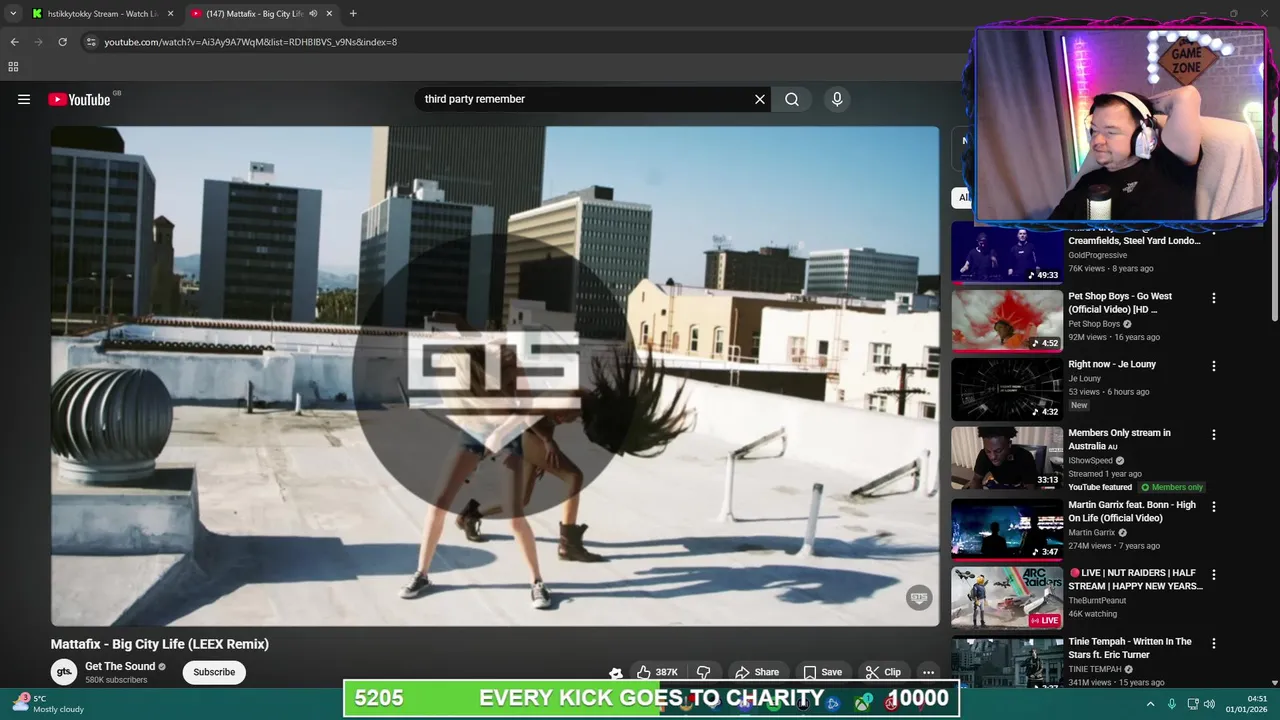Click the GoldProgressive channel name
Viewport: 1280px width, 720px height.
point(1097,255)
